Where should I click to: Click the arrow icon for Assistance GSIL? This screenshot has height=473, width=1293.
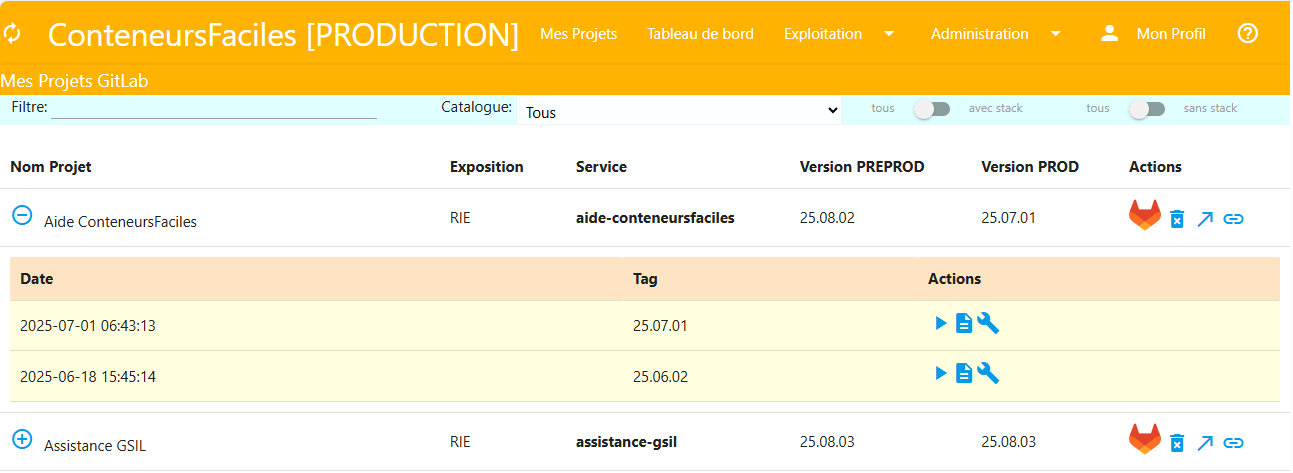pyautogui.click(x=1205, y=442)
